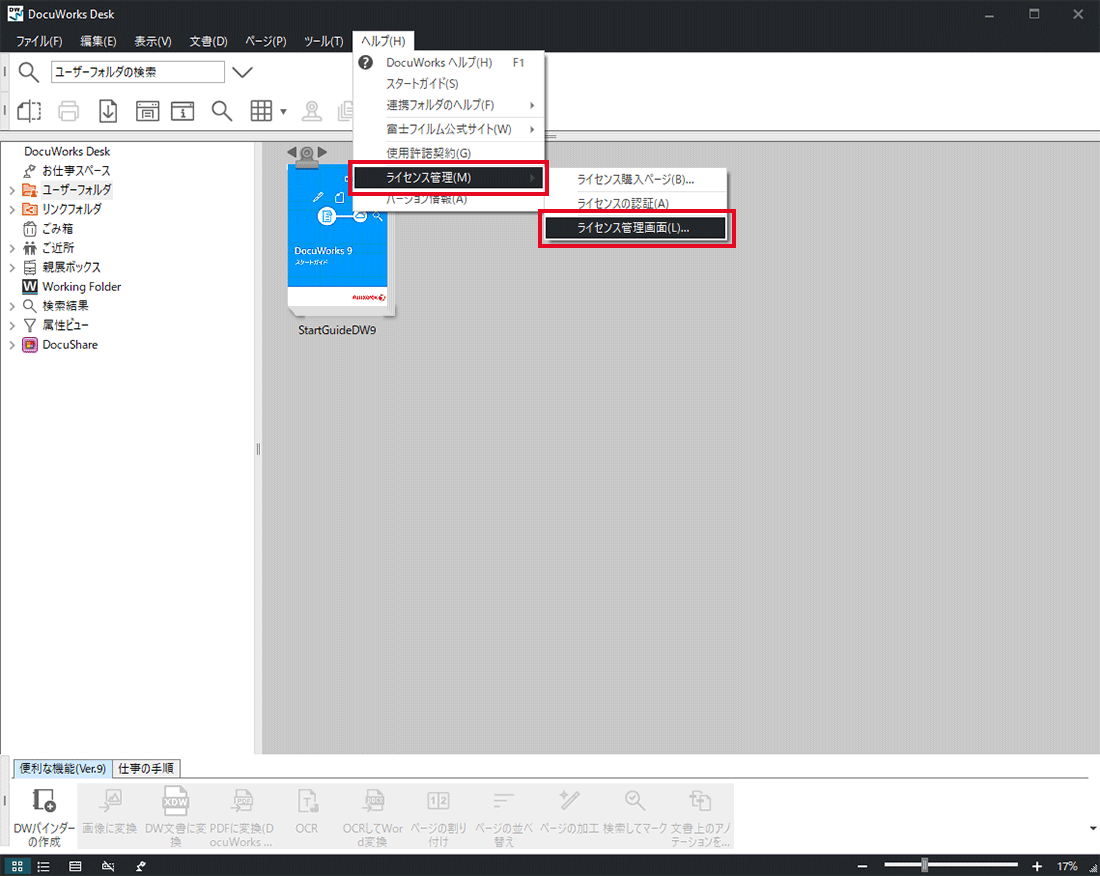Click the DocuShare icon in the tree
Image resolution: width=1100 pixels, height=876 pixels.
pyautogui.click(x=29, y=344)
